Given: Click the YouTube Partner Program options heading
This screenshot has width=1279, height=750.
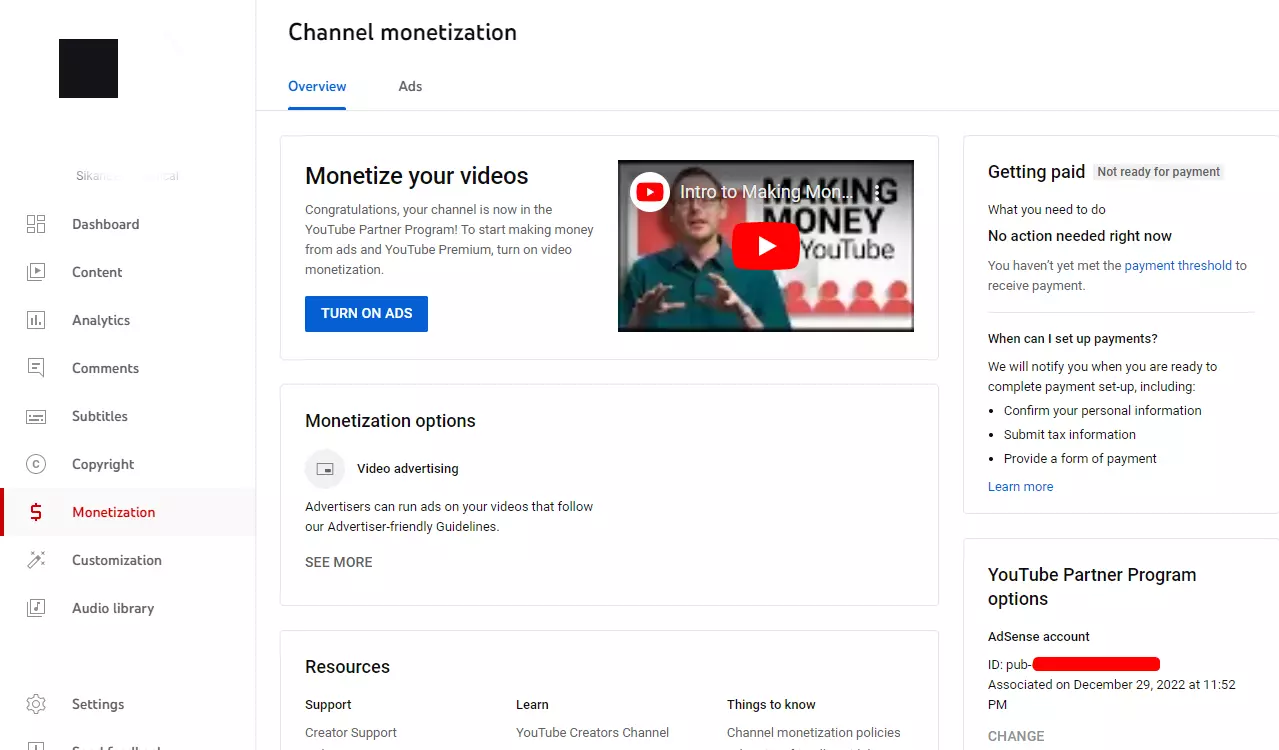Looking at the screenshot, I should click(x=1092, y=587).
